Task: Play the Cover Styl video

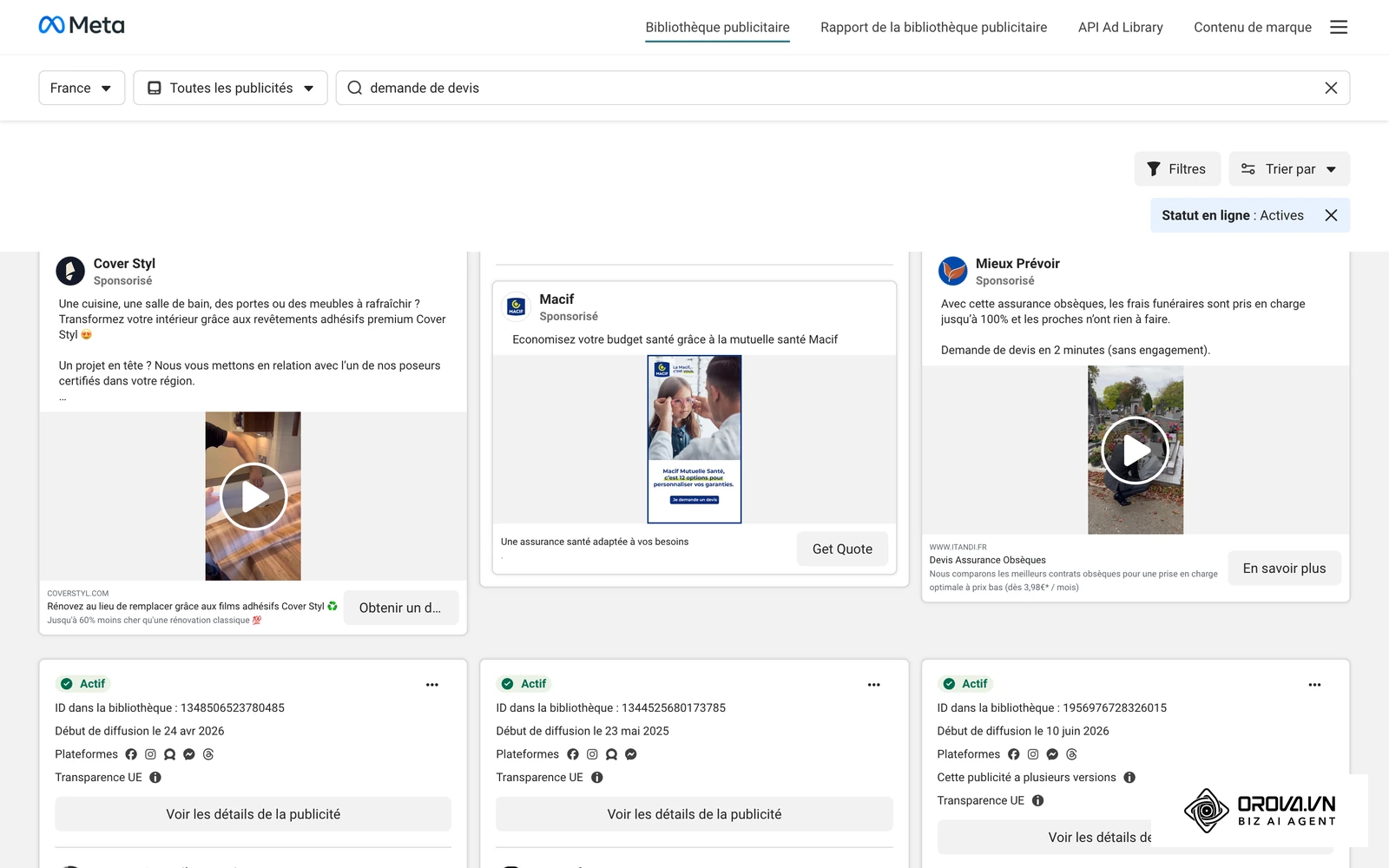Action: 253,496
